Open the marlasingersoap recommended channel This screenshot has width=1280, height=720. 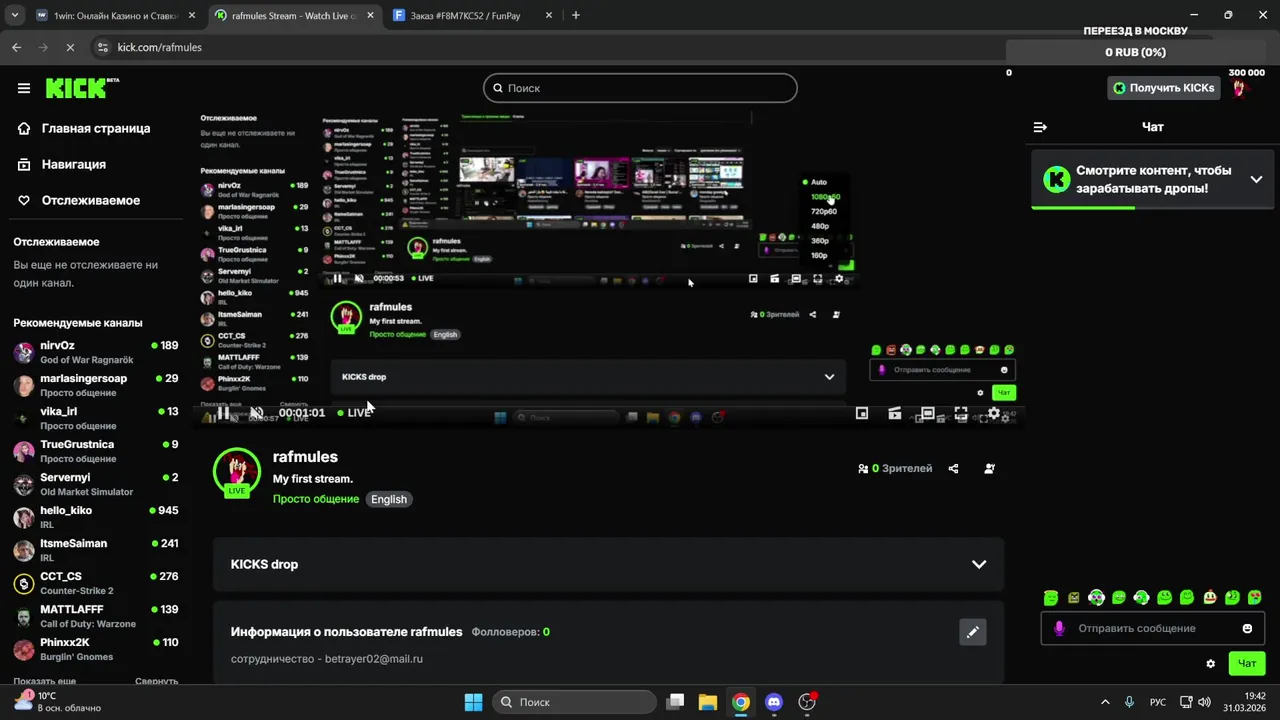pyautogui.click(x=95, y=385)
